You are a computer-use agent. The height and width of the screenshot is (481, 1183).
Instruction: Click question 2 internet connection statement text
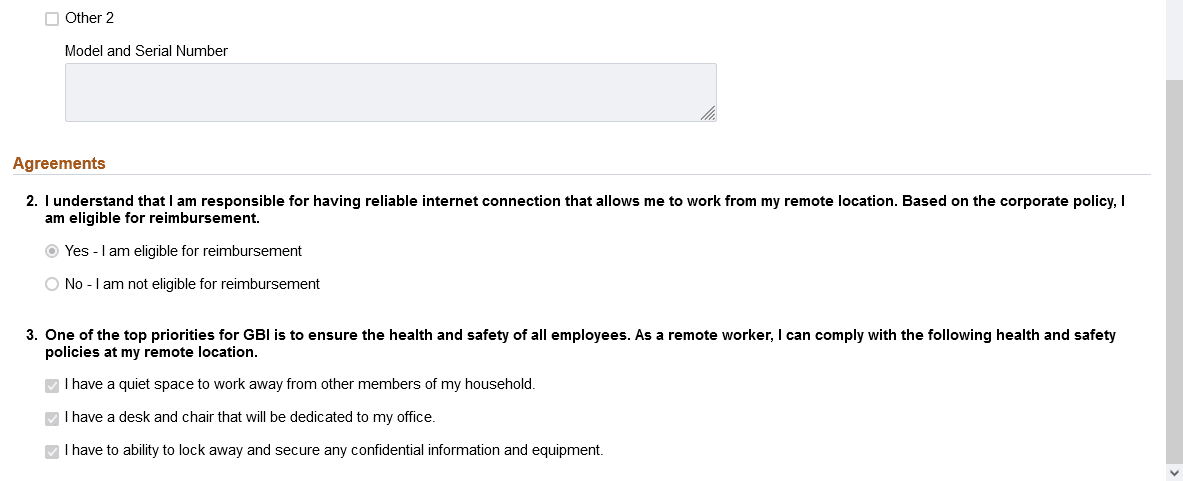click(585, 210)
